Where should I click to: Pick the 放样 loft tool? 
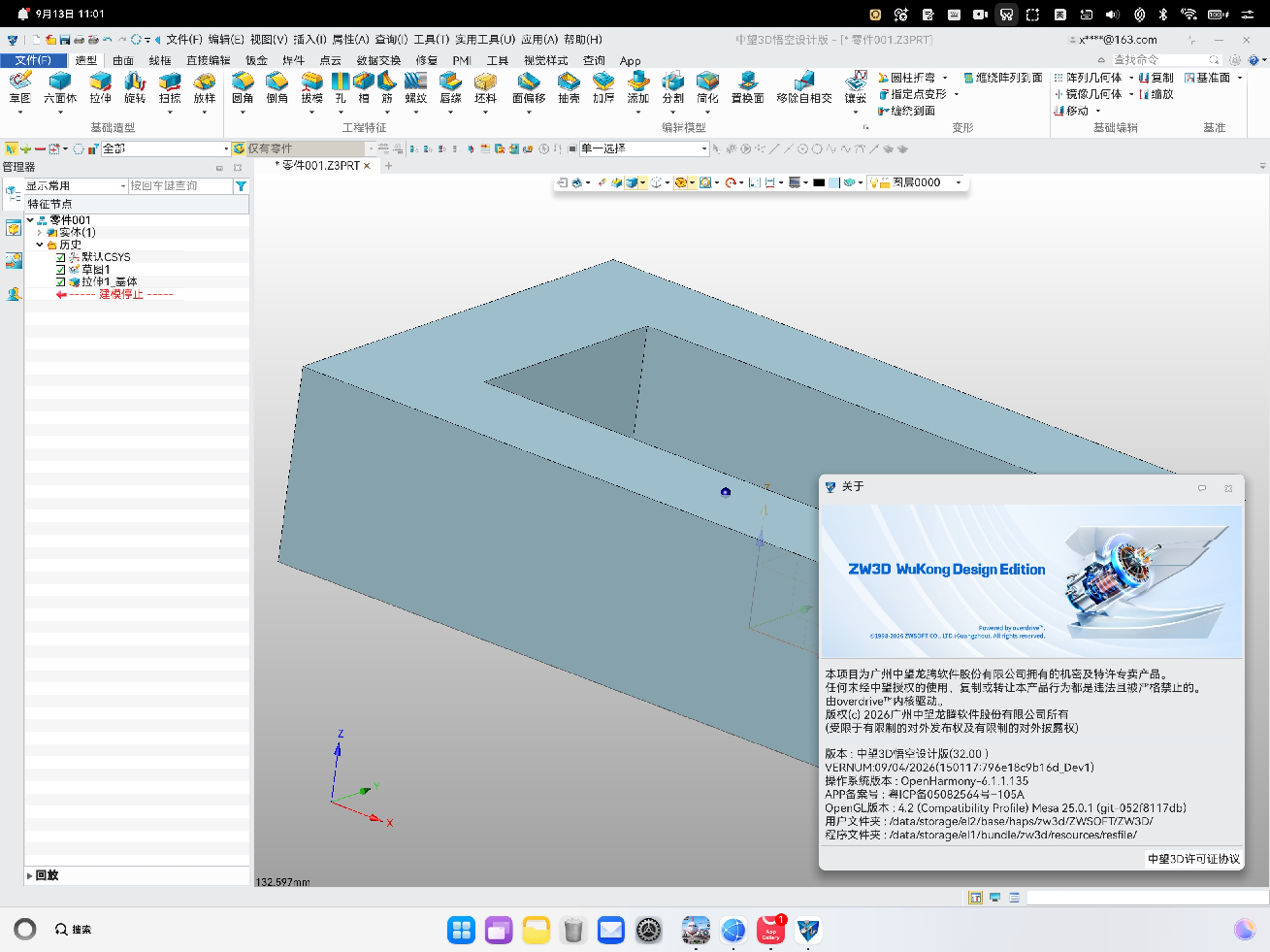pyautogui.click(x=205, y=87)
